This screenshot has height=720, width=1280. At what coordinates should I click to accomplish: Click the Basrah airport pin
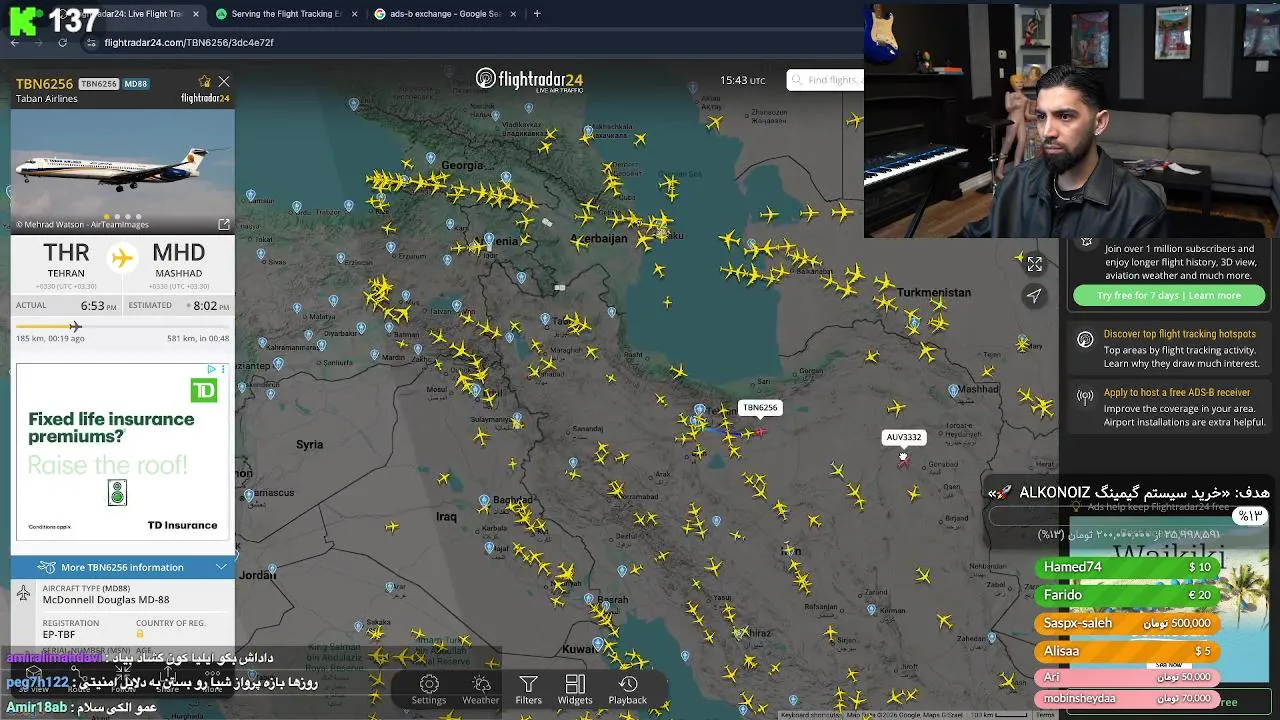pyautogui.click(x=589, y=599)
